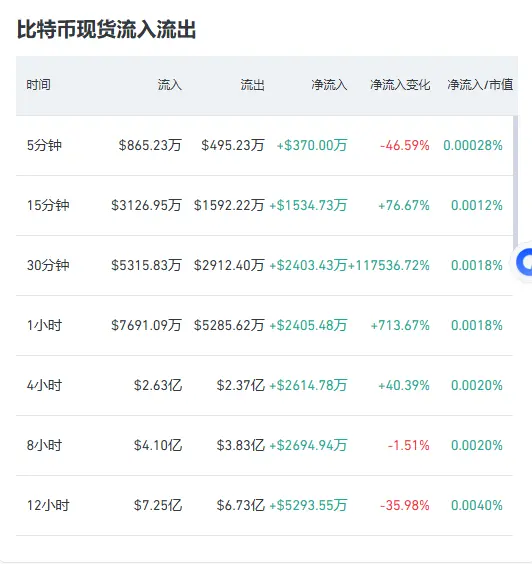Click the 流出 column header

[x=253, y=85]
